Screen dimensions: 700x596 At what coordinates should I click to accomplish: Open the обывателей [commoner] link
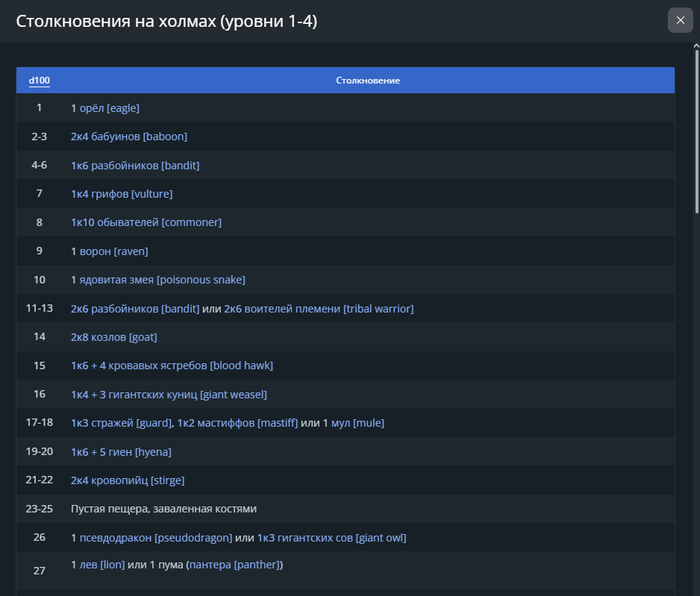[158, 222]
